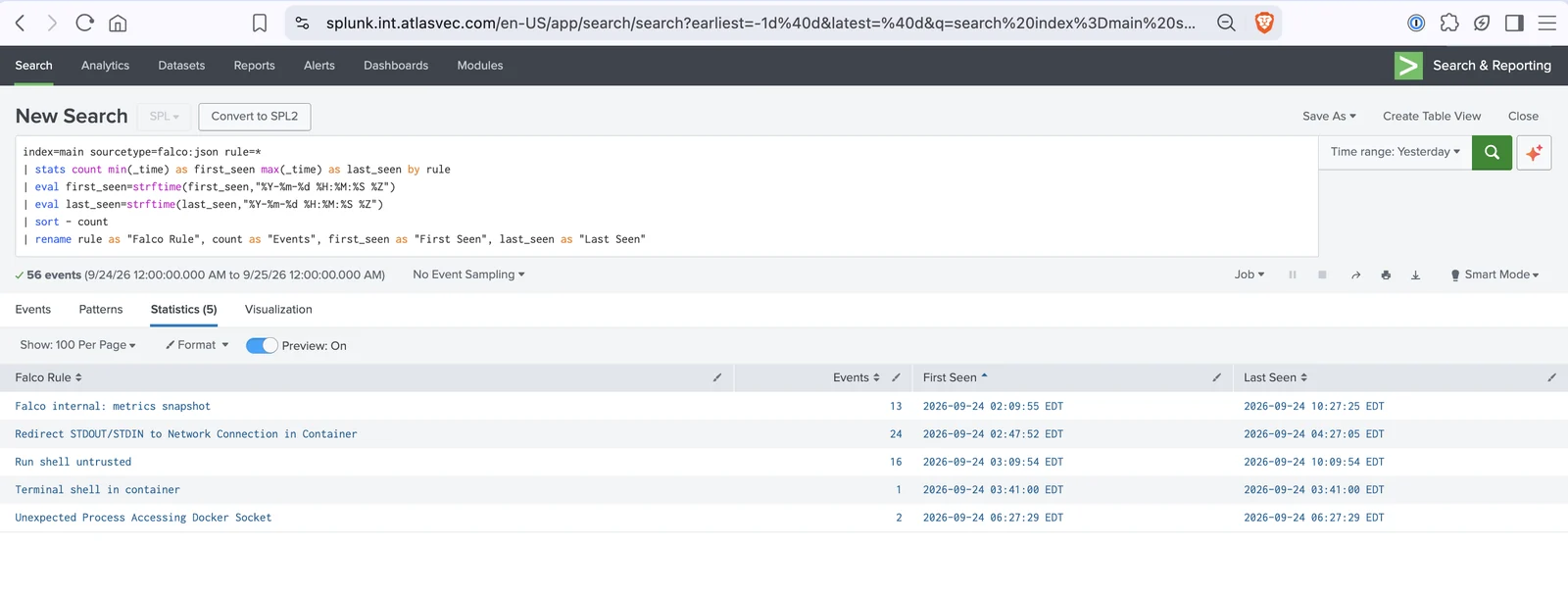The width and height of the screenshot is (1568, 597).
Task: Open the Dashboards nav item
Action: tap(396, 66)
